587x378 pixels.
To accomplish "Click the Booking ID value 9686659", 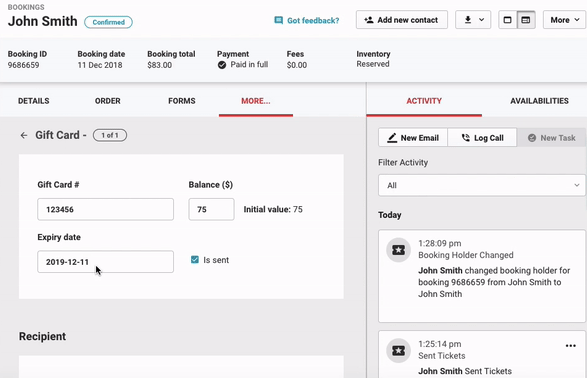I will click(x=23, y=65).
